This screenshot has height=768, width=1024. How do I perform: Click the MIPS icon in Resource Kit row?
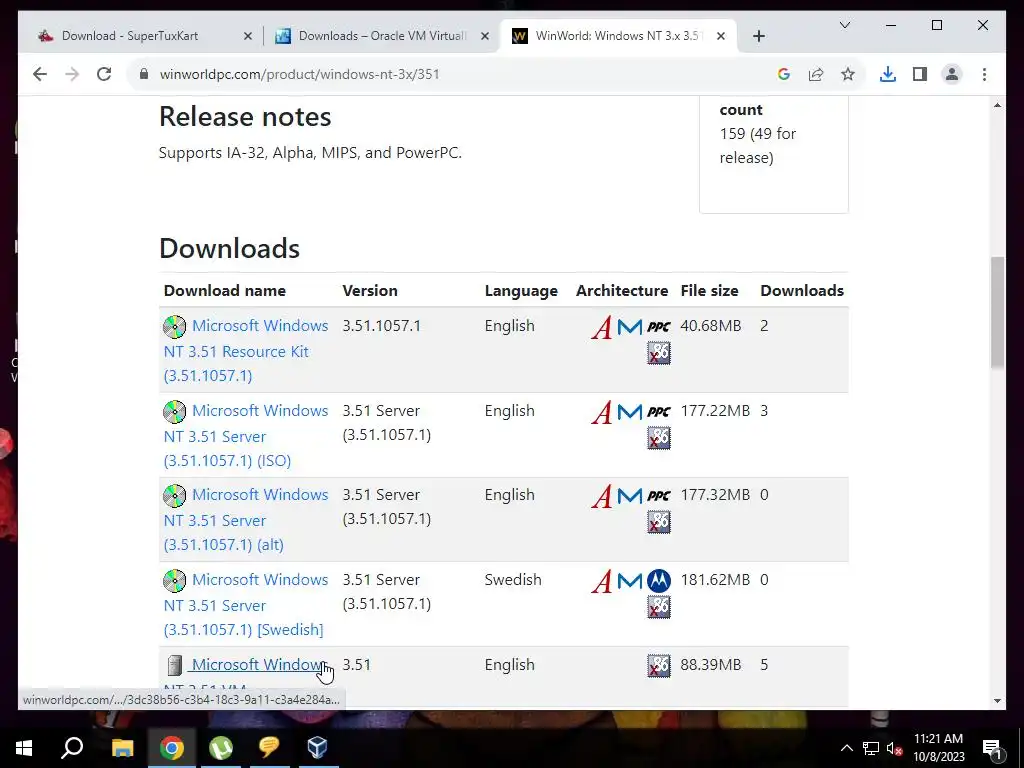coord(630,327)
